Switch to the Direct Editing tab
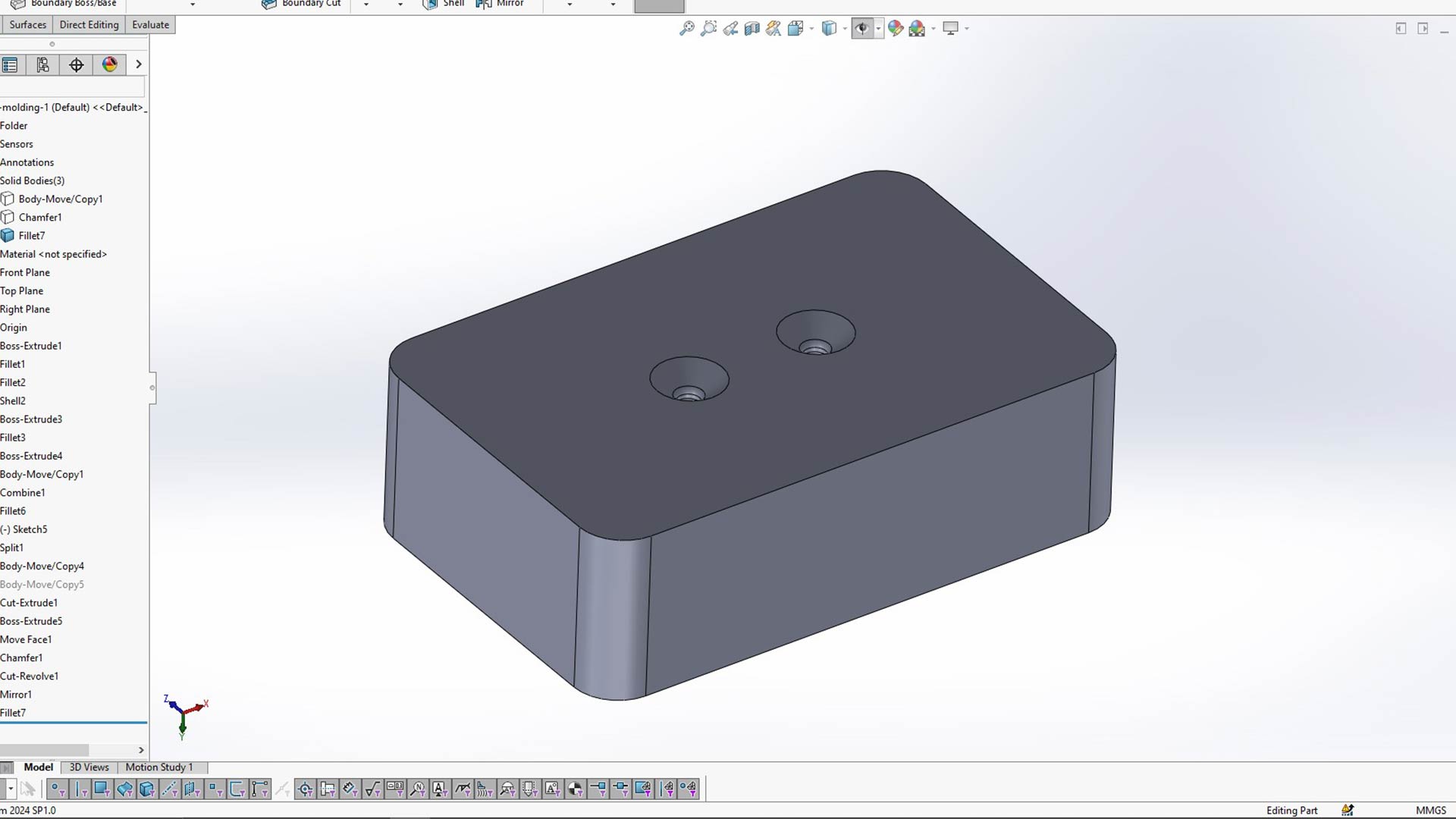This screenshot has width=1456, height=819. coord(89,24)
